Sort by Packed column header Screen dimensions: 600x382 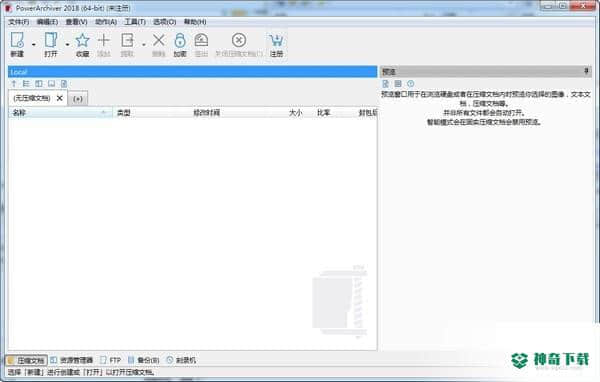click(367, 113)
